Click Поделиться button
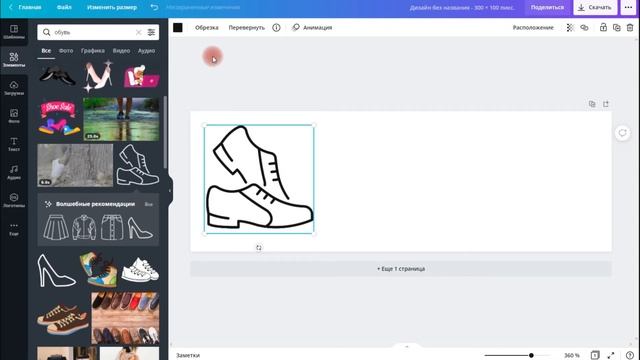 (x=547, y=7)
